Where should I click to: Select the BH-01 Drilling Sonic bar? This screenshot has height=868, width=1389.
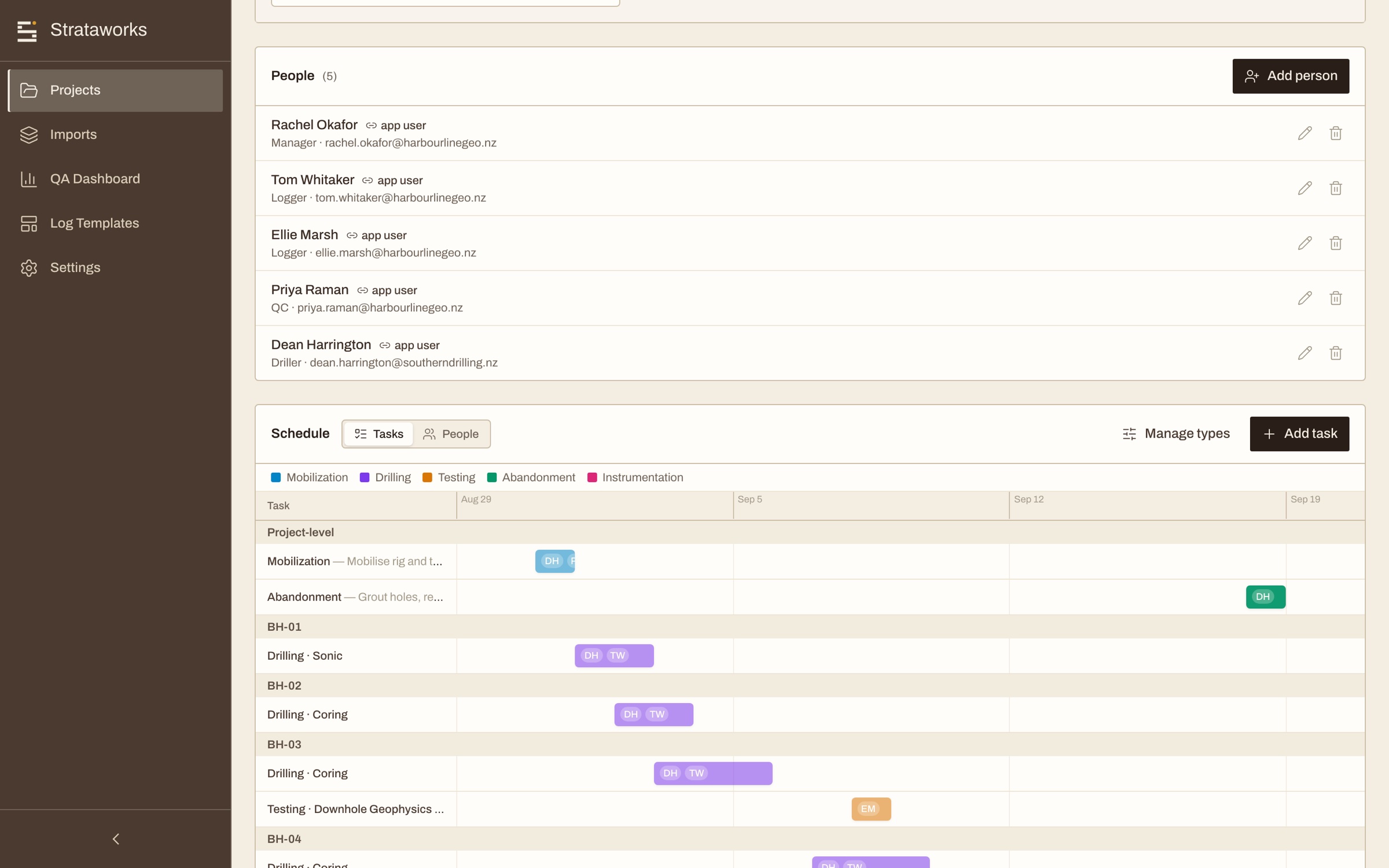[614, 656]
